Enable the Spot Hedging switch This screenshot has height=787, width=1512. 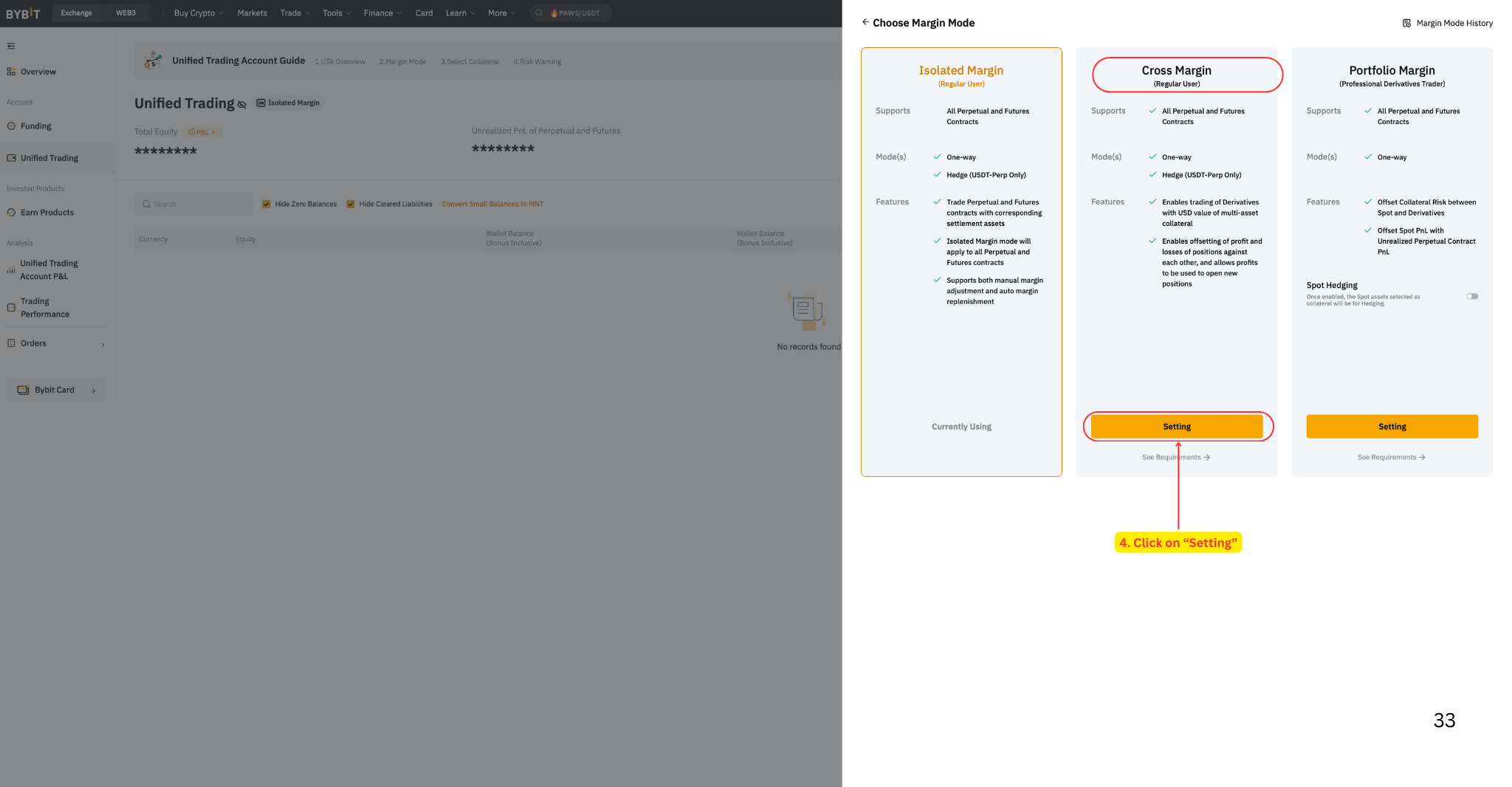[x=1472, y=297]
